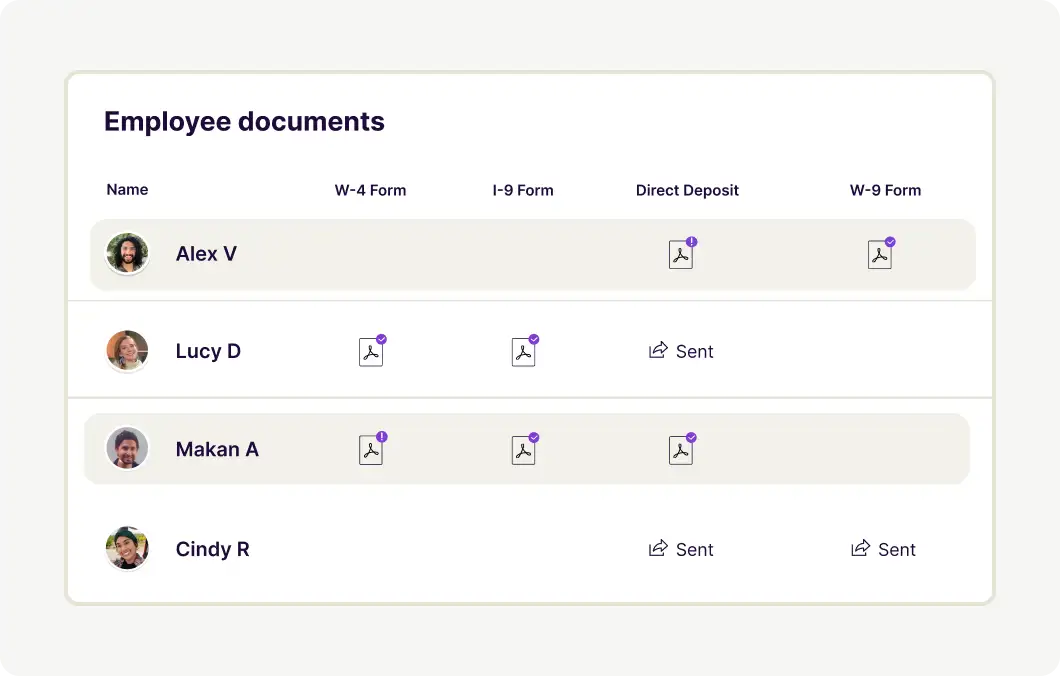Screen dimensions: 1060x676
Task: Click the Direct Deposit column header
Action: 687,190
